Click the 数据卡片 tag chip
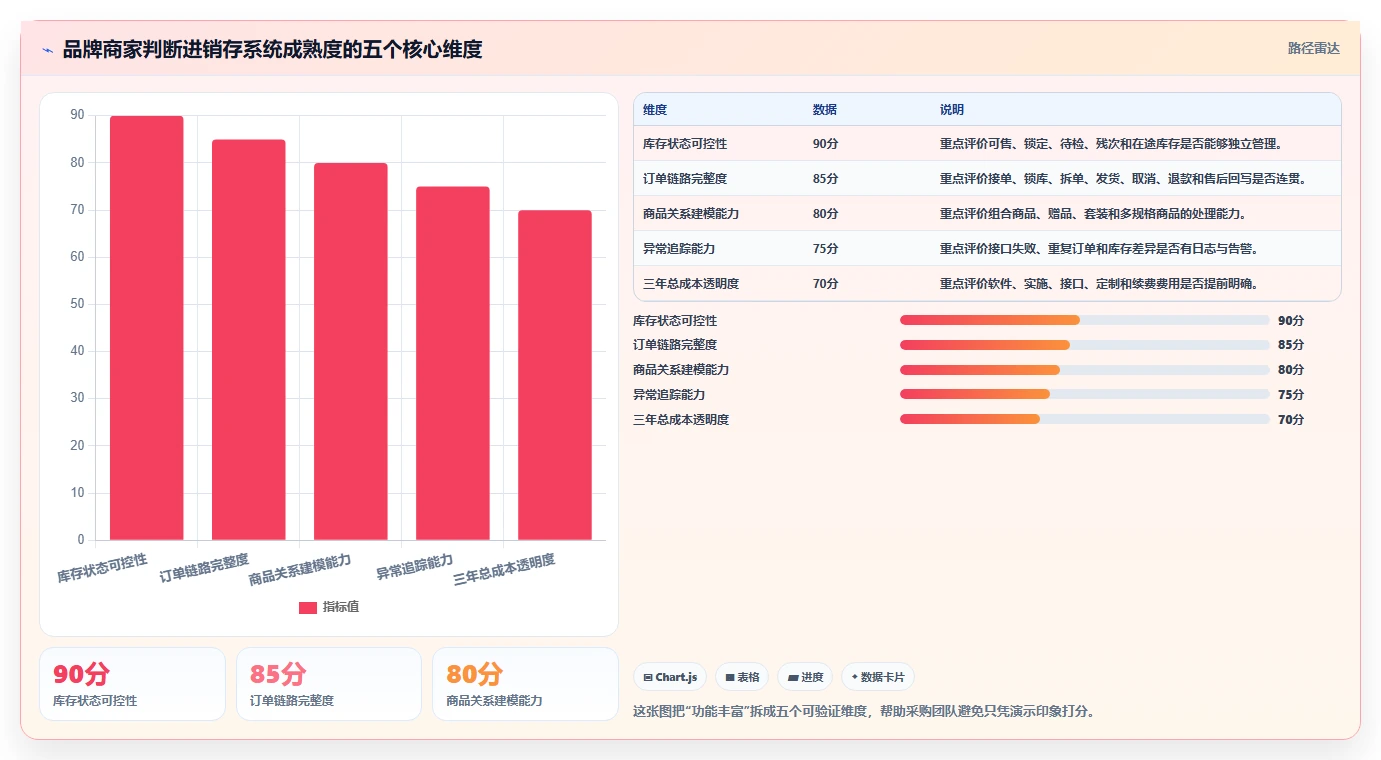 (x=878, y=677)
